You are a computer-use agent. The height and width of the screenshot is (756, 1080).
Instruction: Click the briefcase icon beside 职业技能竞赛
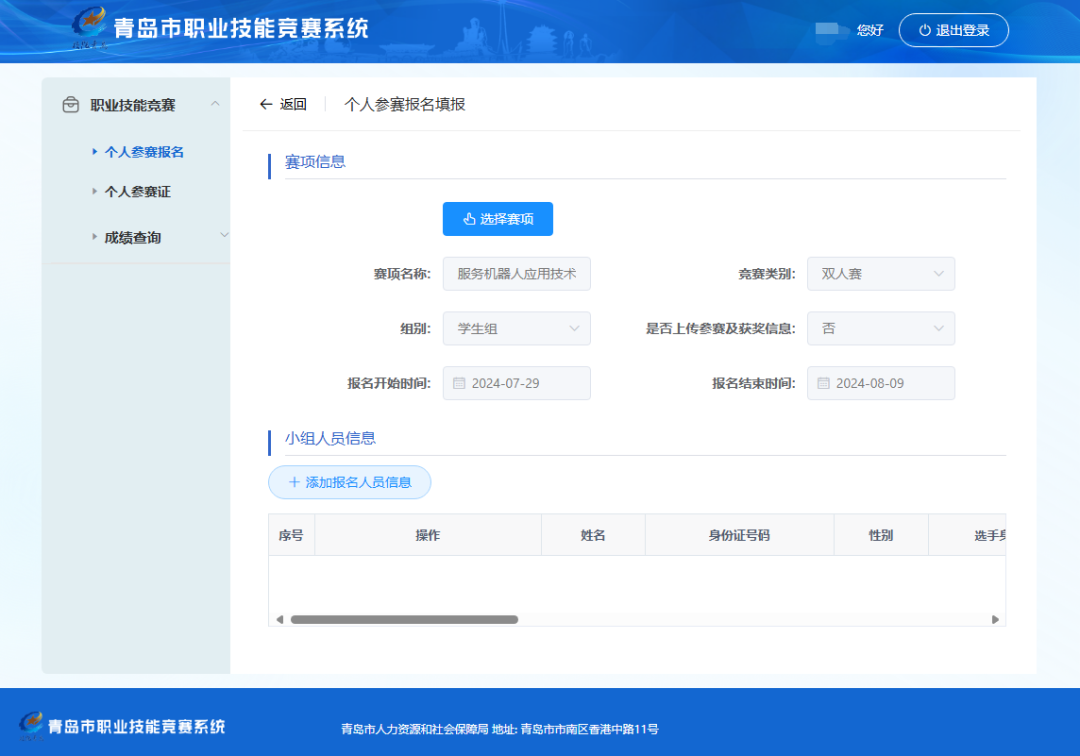[70, 104]
